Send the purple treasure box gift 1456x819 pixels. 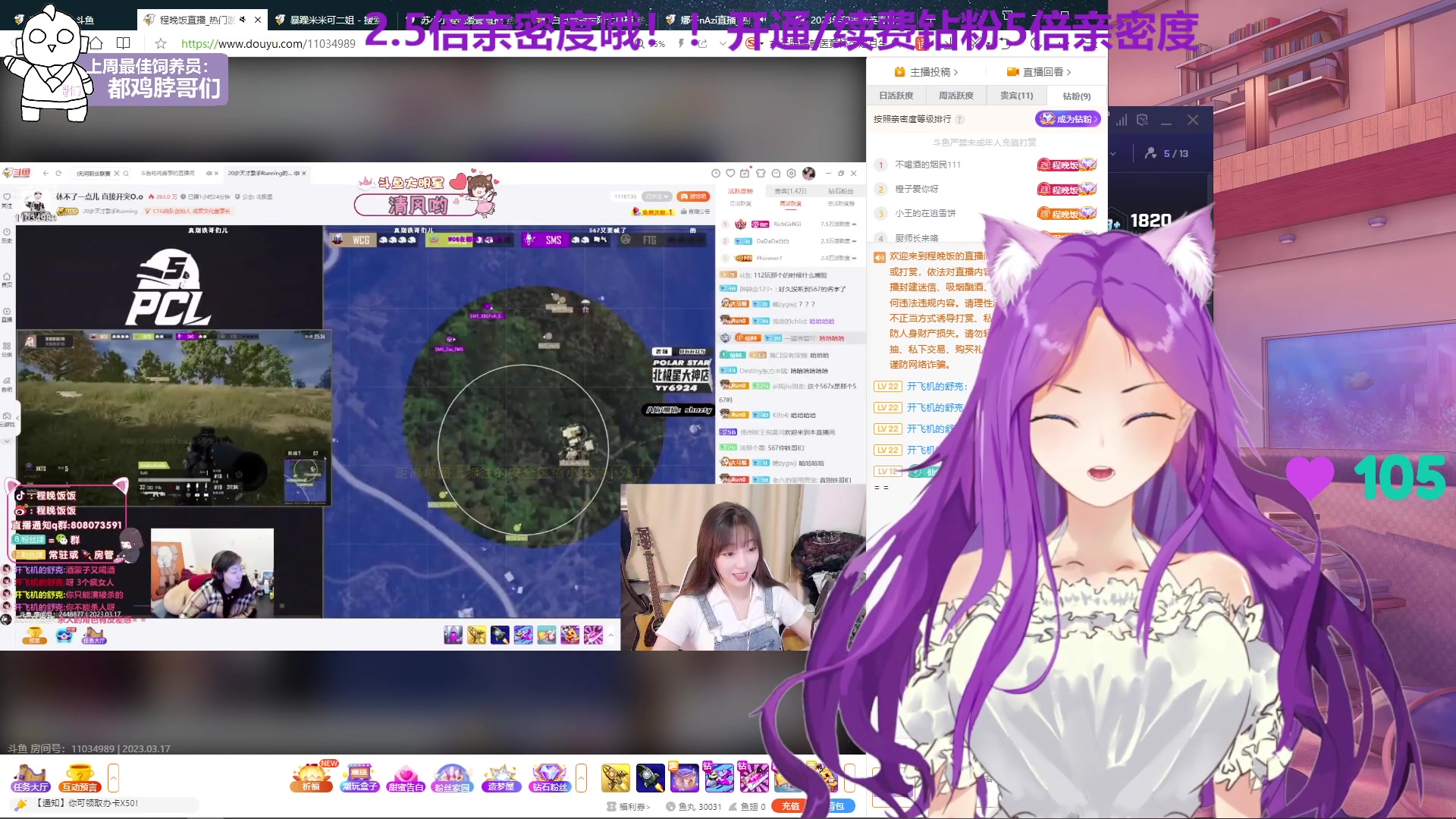pos(684,778)
